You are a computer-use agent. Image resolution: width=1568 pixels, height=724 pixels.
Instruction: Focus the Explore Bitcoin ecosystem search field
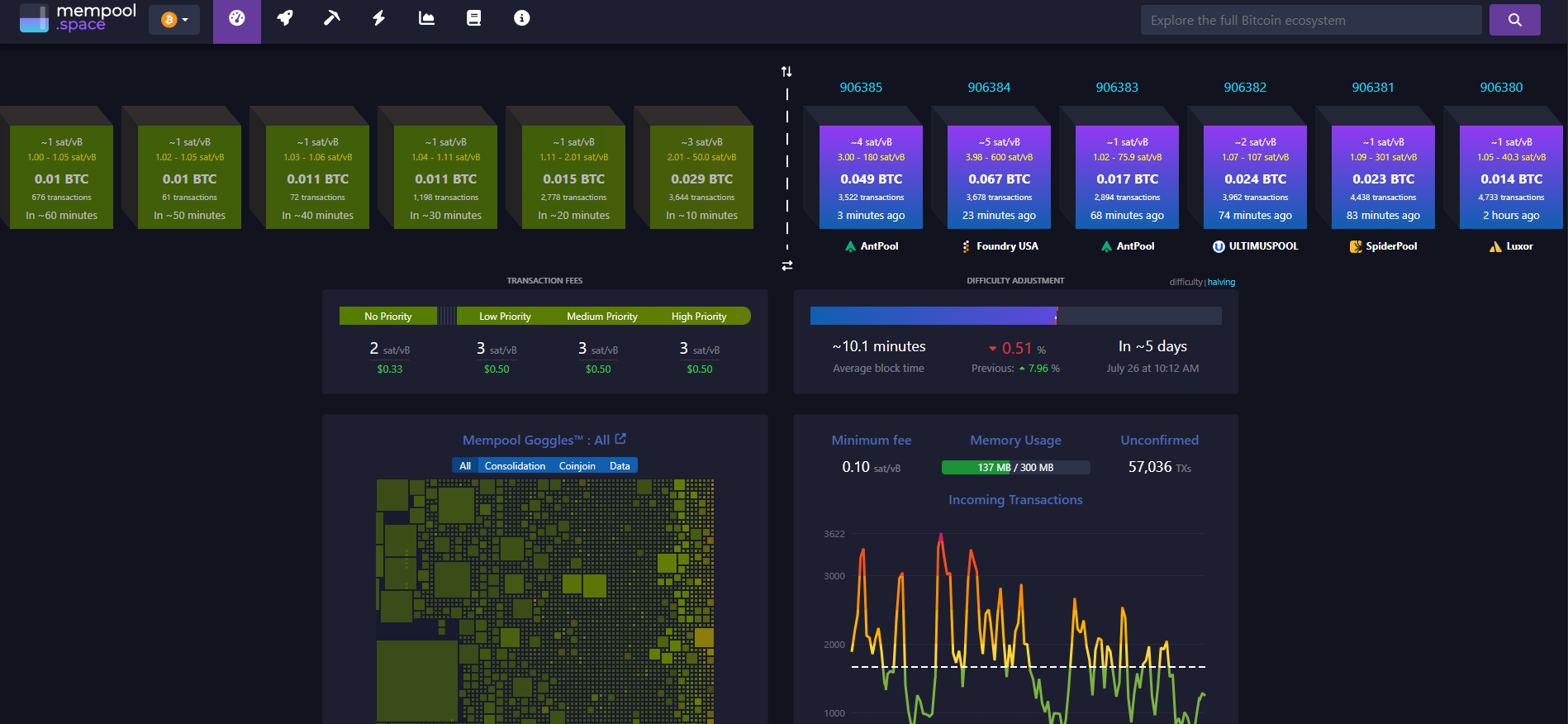point(1311,20)
